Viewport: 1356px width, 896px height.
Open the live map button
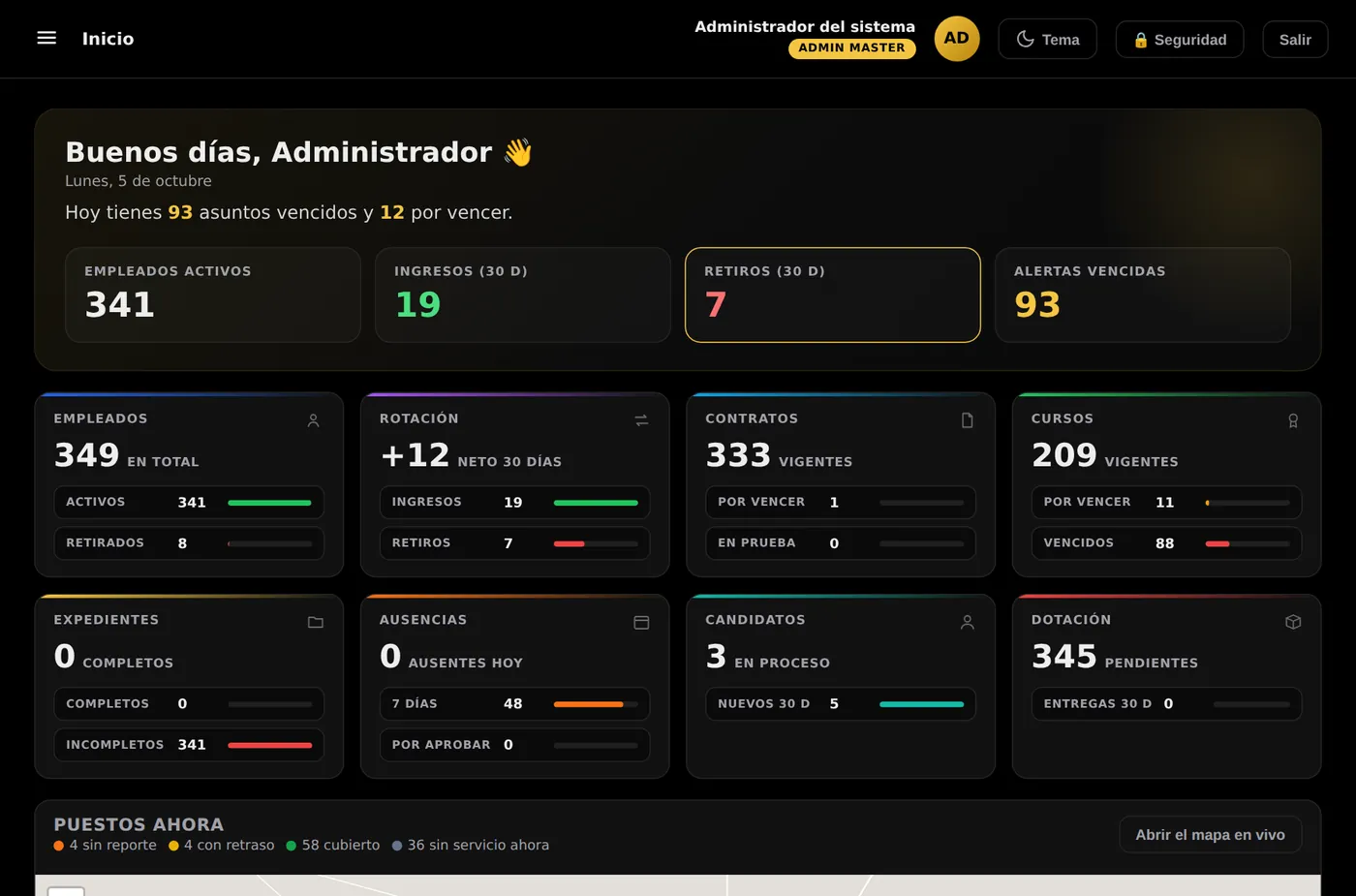click(x=1210, y=834)
